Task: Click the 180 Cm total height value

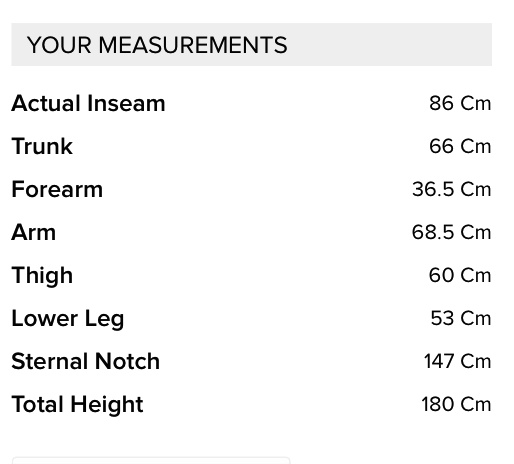Action: point(456,404)
